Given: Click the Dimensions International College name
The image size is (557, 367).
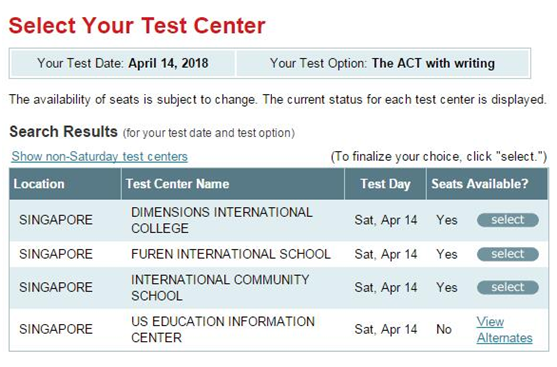Looking at the screenshot, I should 222,220.
